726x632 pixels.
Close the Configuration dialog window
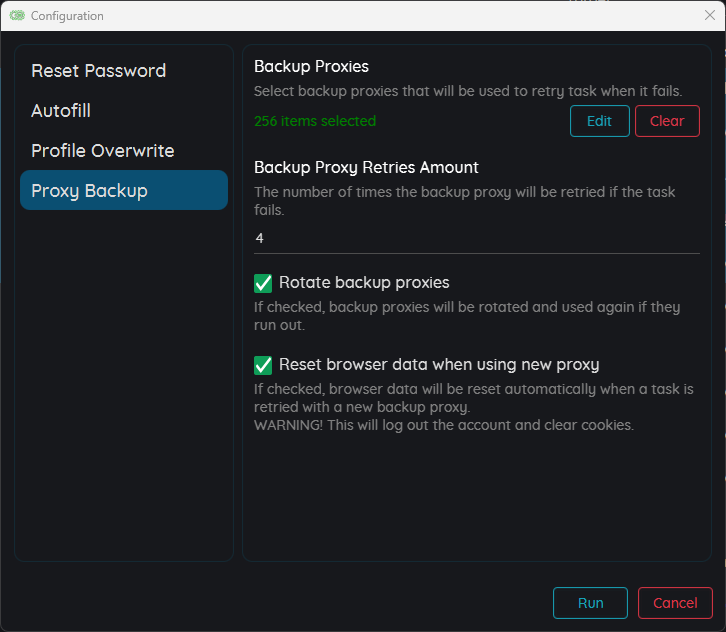[709, 15]
